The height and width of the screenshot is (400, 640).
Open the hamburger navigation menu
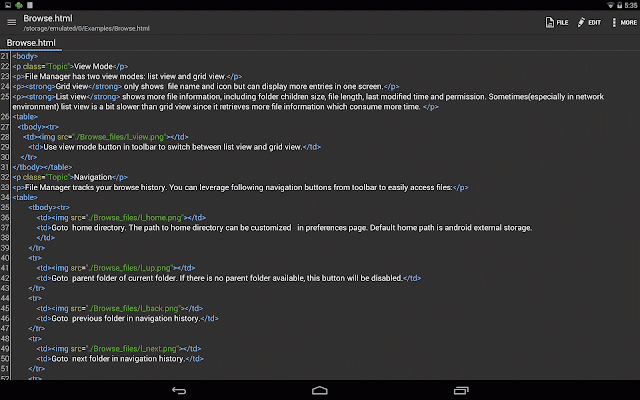pos(11,22)
